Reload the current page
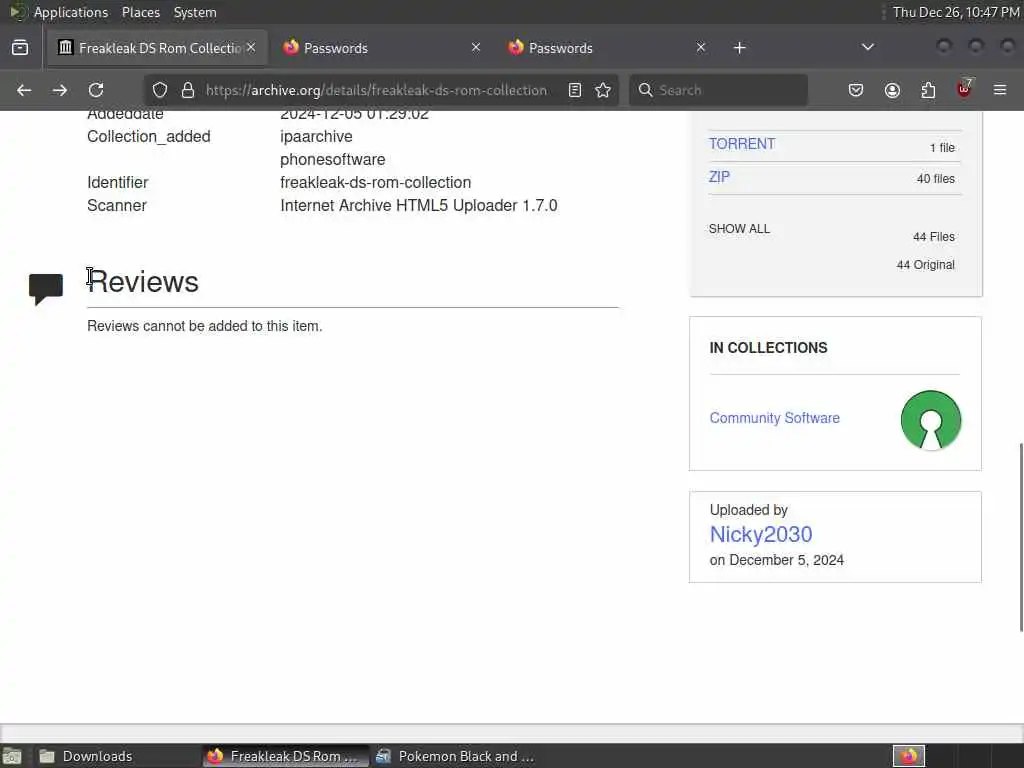This screenshot has width=1024, height=768. 96,90
